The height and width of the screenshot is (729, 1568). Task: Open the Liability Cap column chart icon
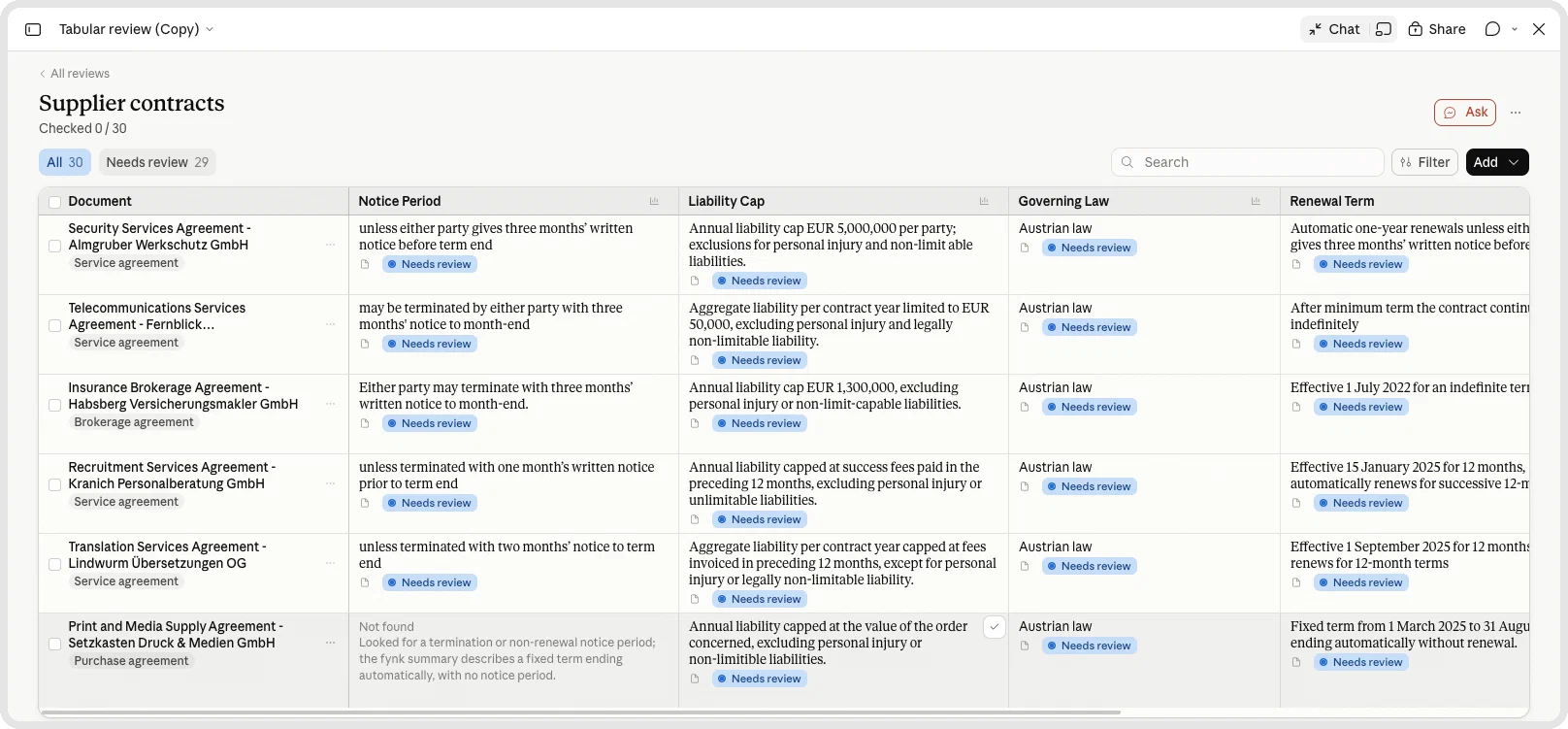coord(984,201)
